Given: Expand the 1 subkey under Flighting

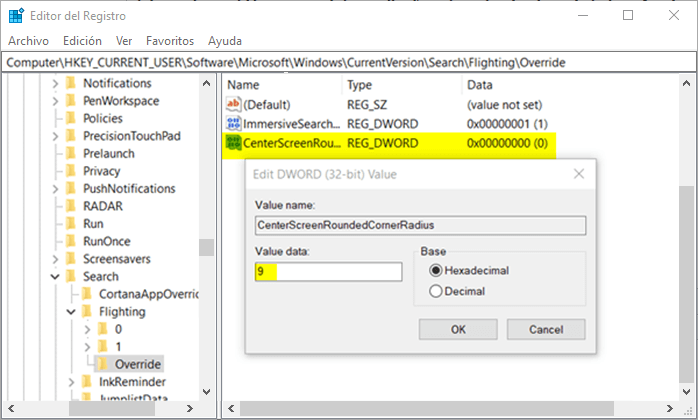Looking at the screenshot, I should pos(87,347).
